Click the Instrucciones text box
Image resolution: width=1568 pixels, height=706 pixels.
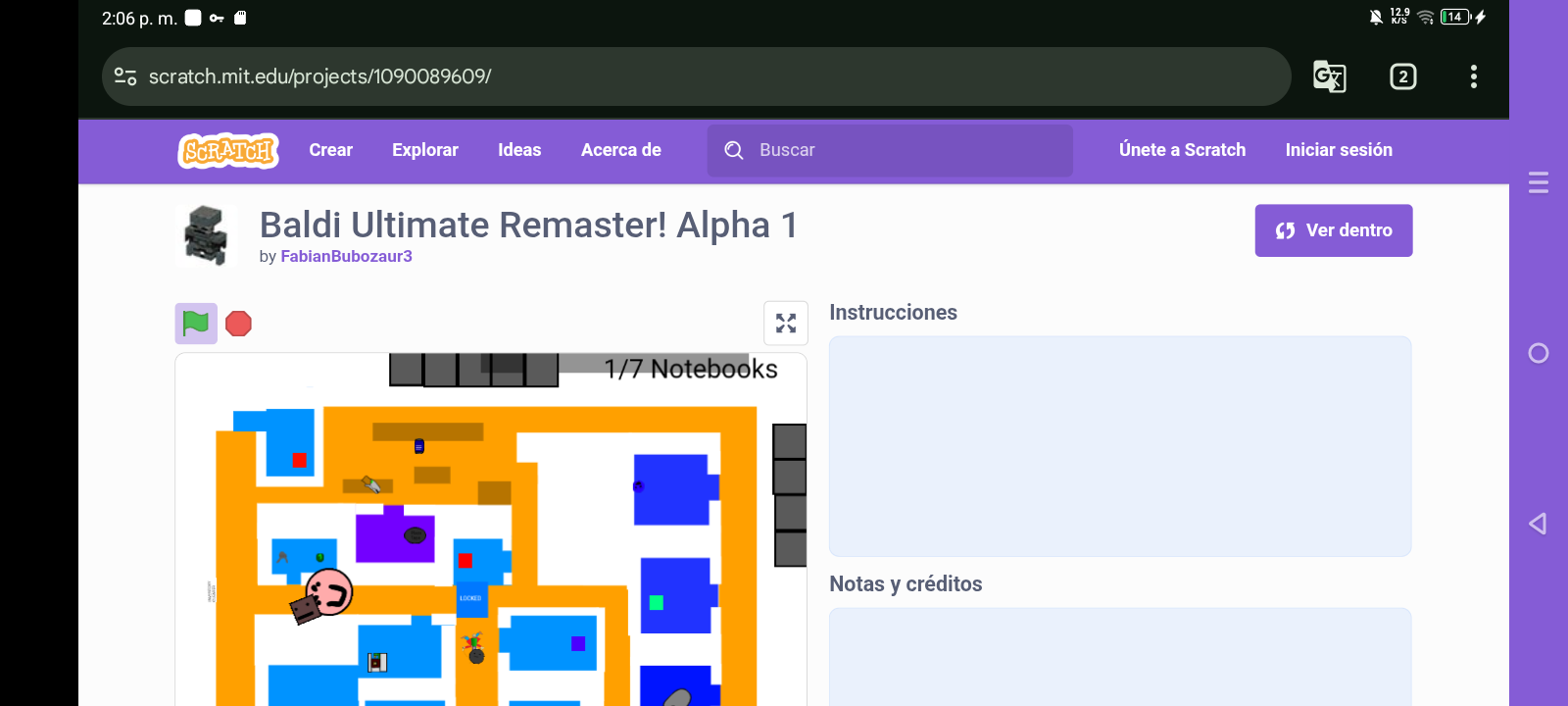pos(1120,446)
